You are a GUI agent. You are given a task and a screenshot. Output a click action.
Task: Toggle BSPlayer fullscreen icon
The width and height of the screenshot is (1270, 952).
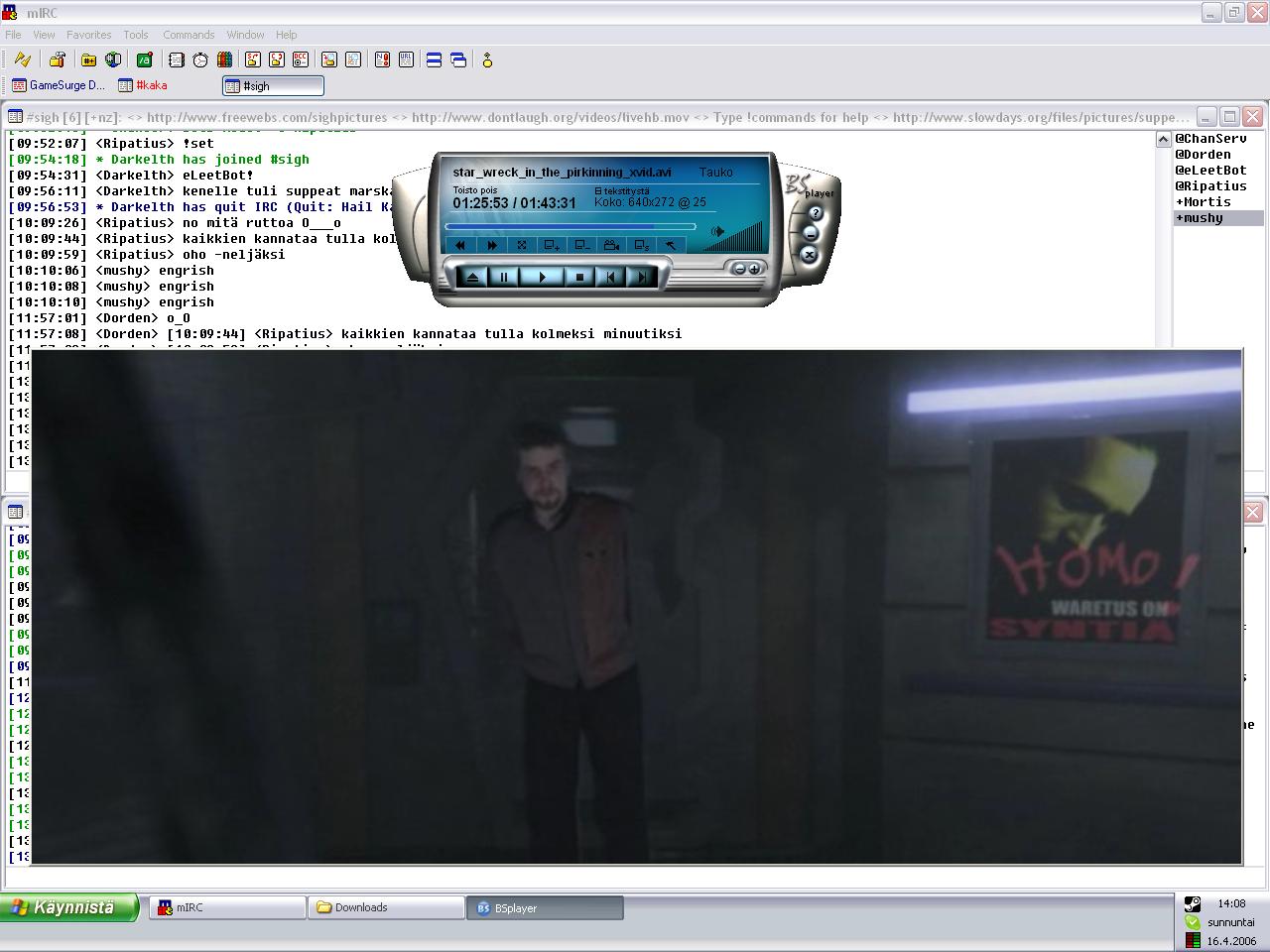[x=522, y=245]
